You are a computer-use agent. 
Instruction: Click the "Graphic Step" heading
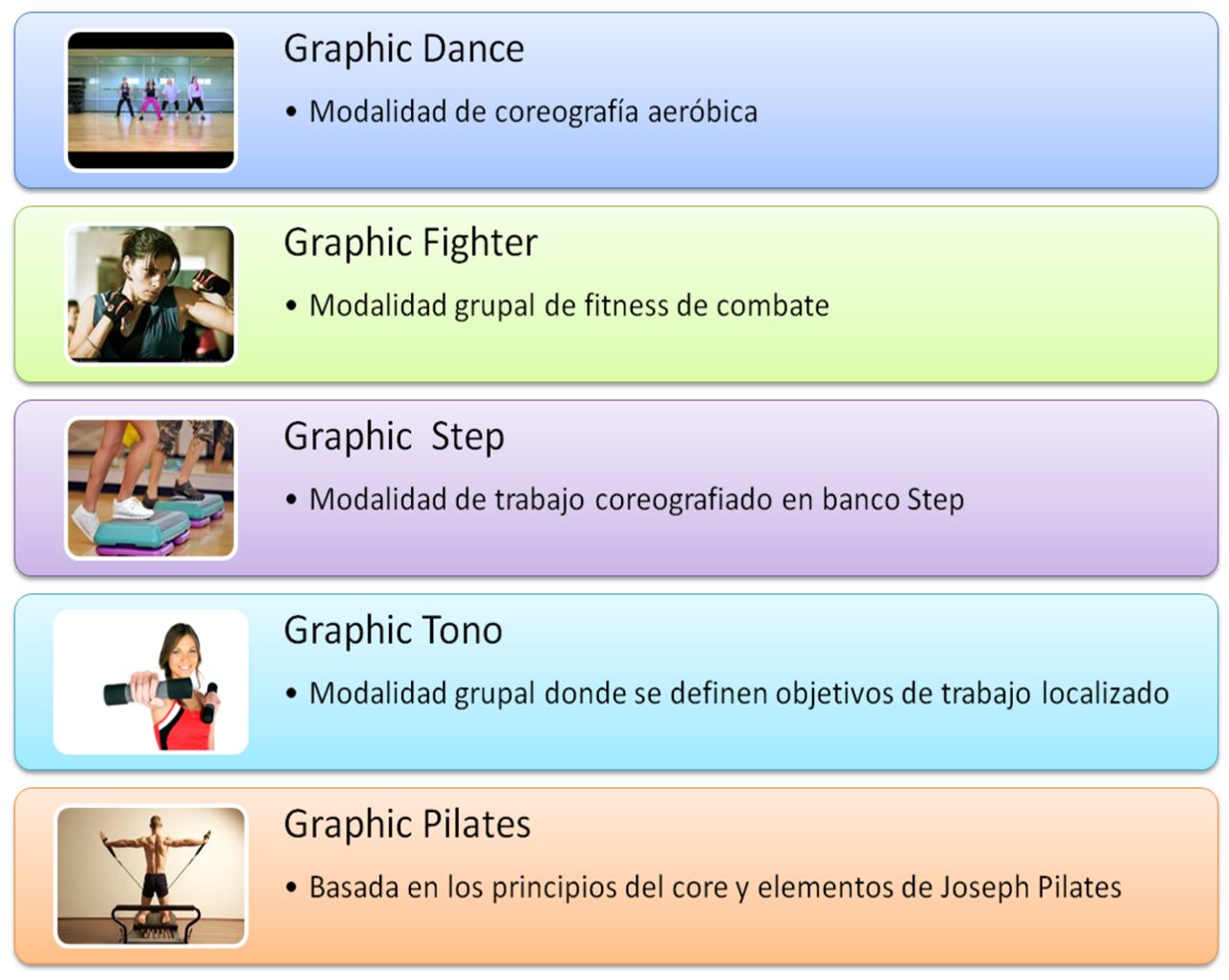point(394,437)
